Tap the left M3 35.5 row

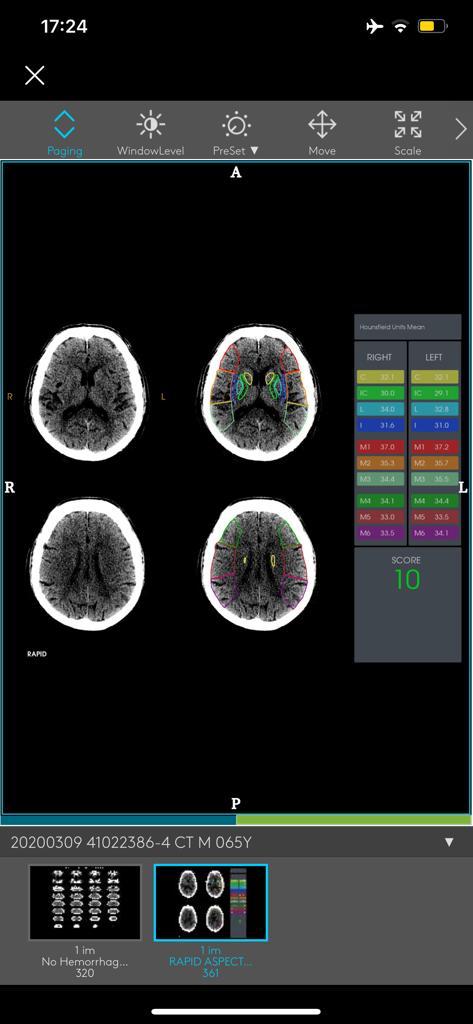434,479
